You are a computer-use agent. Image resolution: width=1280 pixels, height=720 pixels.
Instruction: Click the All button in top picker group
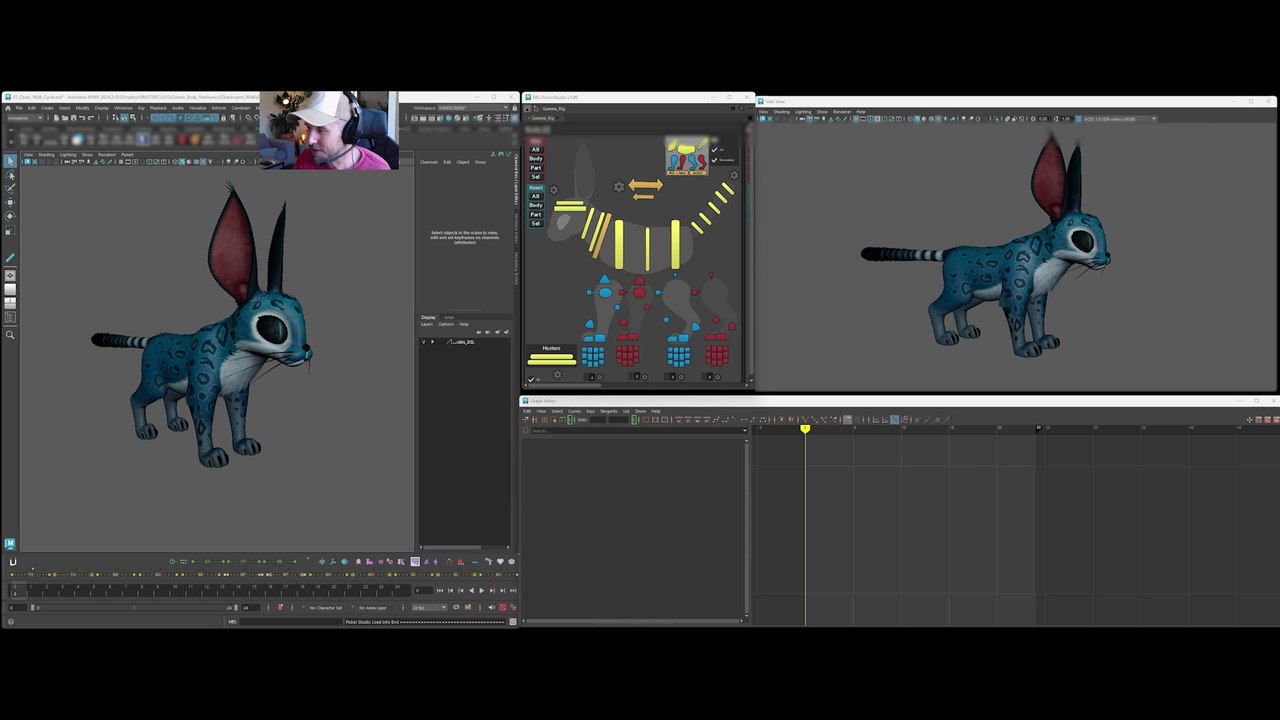(536, 150)
